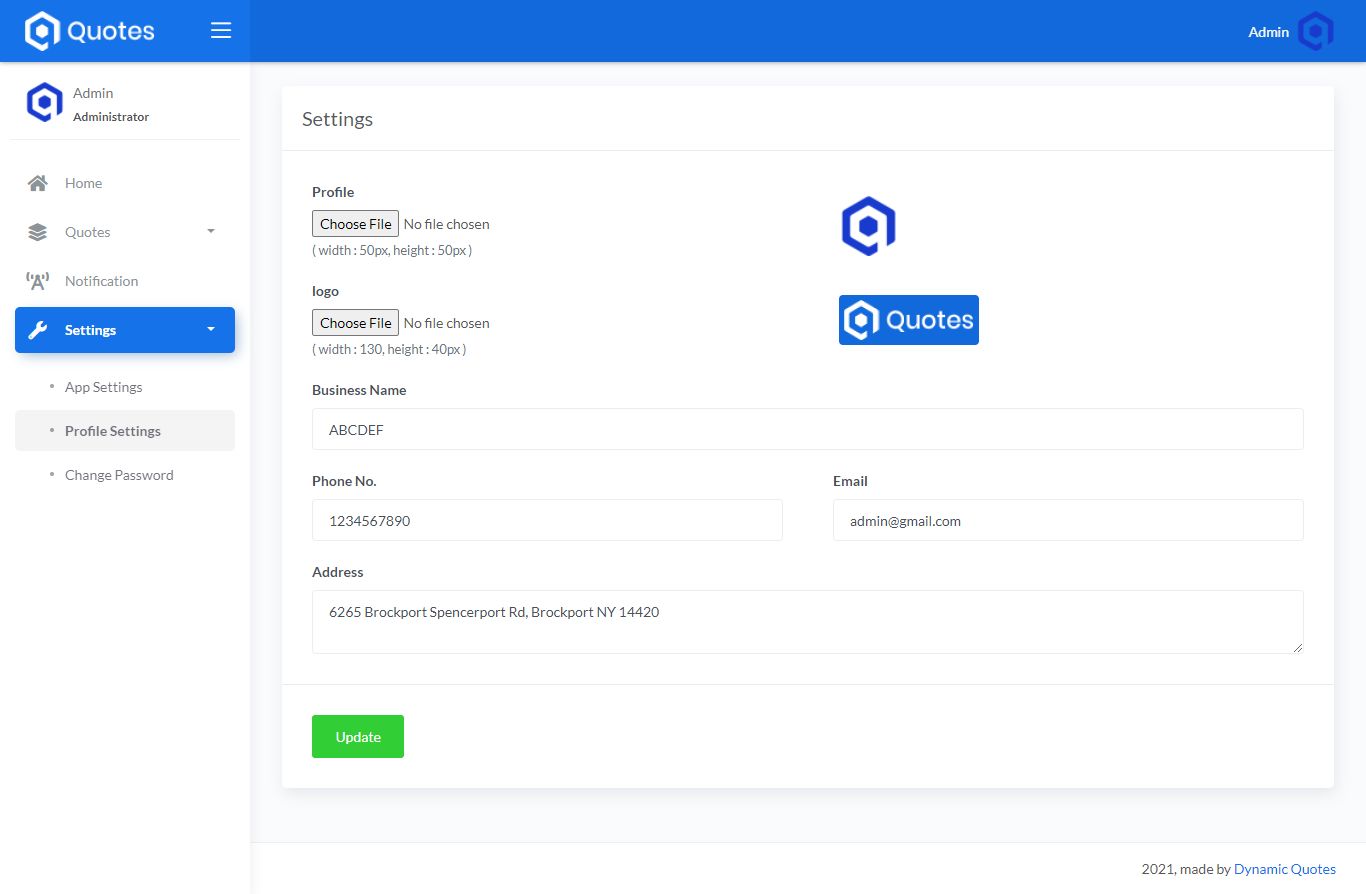Choose a file for logo upload
Image resolution: width=1366 pixels, height=894 pixels.
pyautogui.click(x=355, y=323)
